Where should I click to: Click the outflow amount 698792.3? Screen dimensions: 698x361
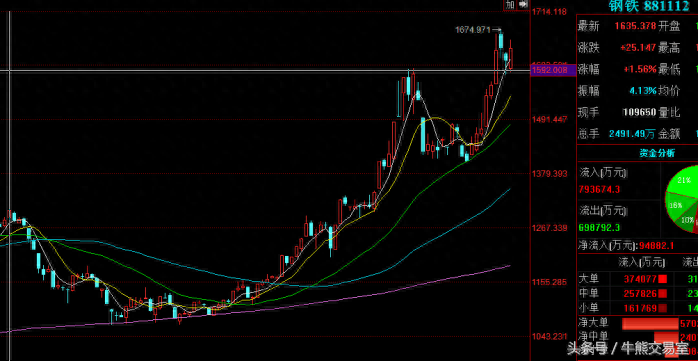click(x=599, y=228)
